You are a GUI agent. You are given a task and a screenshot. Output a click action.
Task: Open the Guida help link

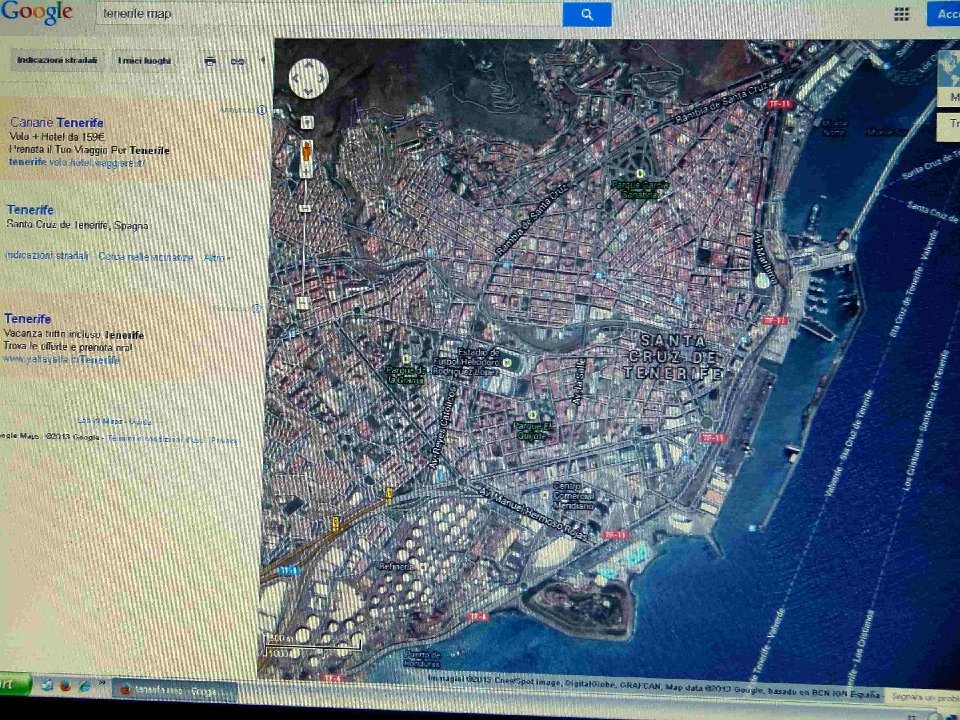(141, 421)
